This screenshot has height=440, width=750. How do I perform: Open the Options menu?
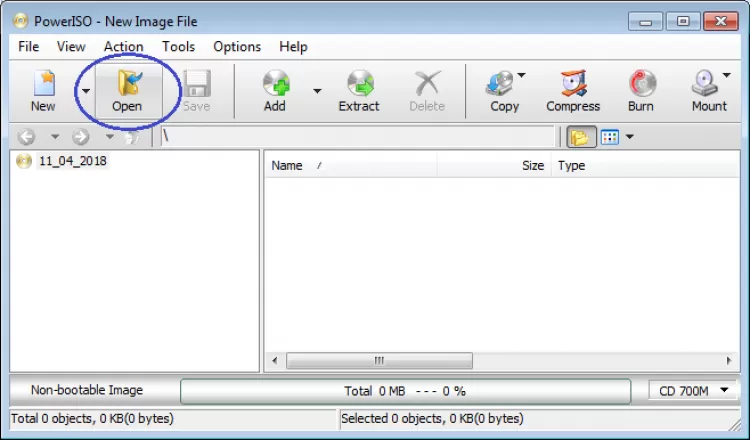237,47
